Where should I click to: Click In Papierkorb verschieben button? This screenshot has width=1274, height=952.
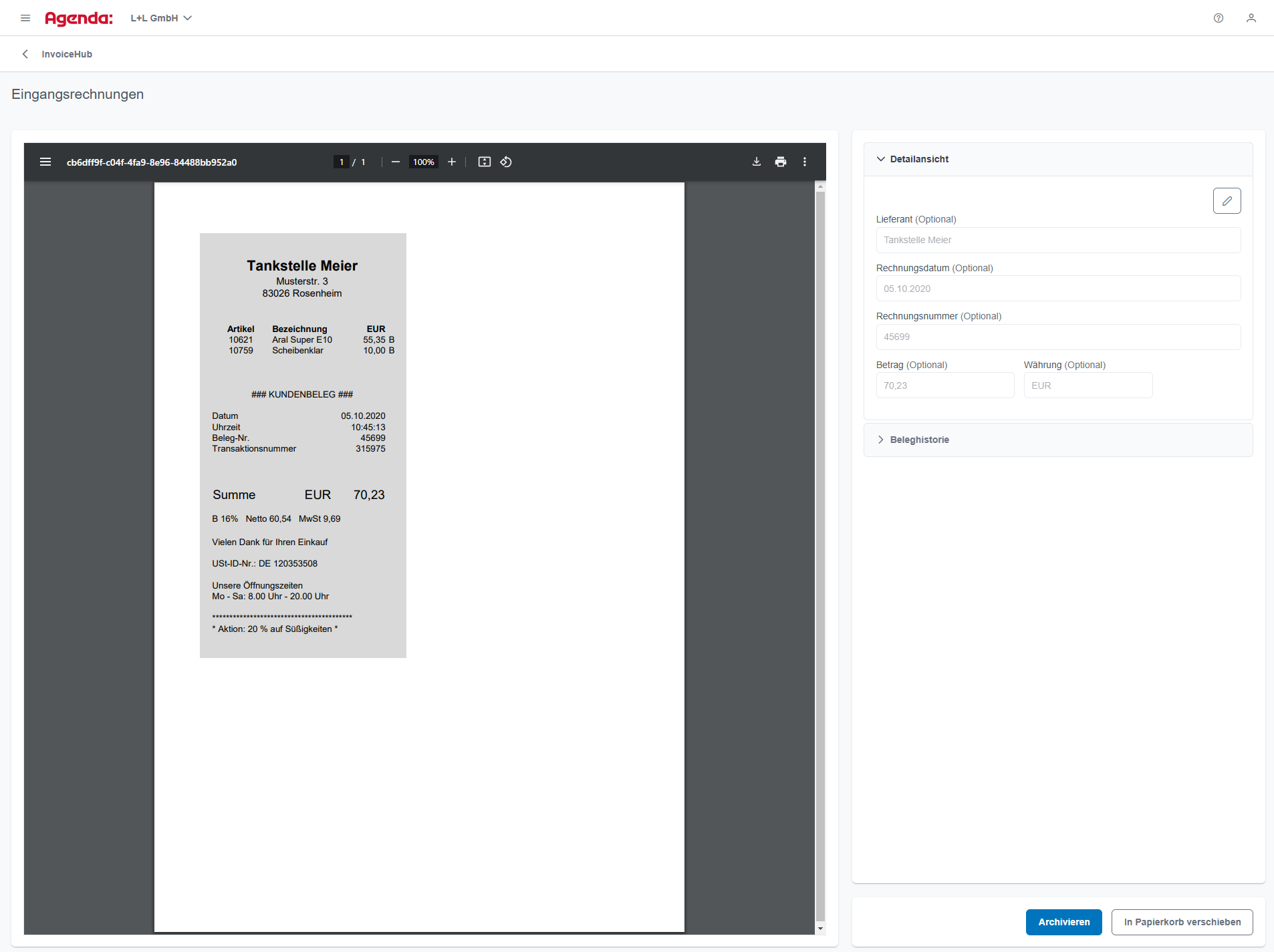[x=1182, y=922]
